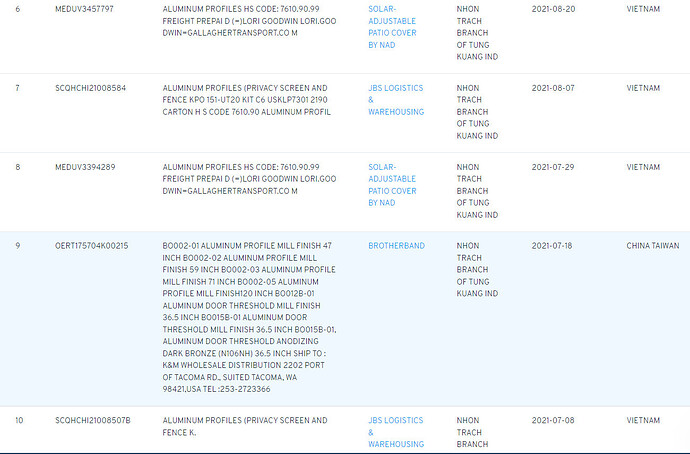
Task: Click date 2021-07-29
Action: (x=553, y=167)
